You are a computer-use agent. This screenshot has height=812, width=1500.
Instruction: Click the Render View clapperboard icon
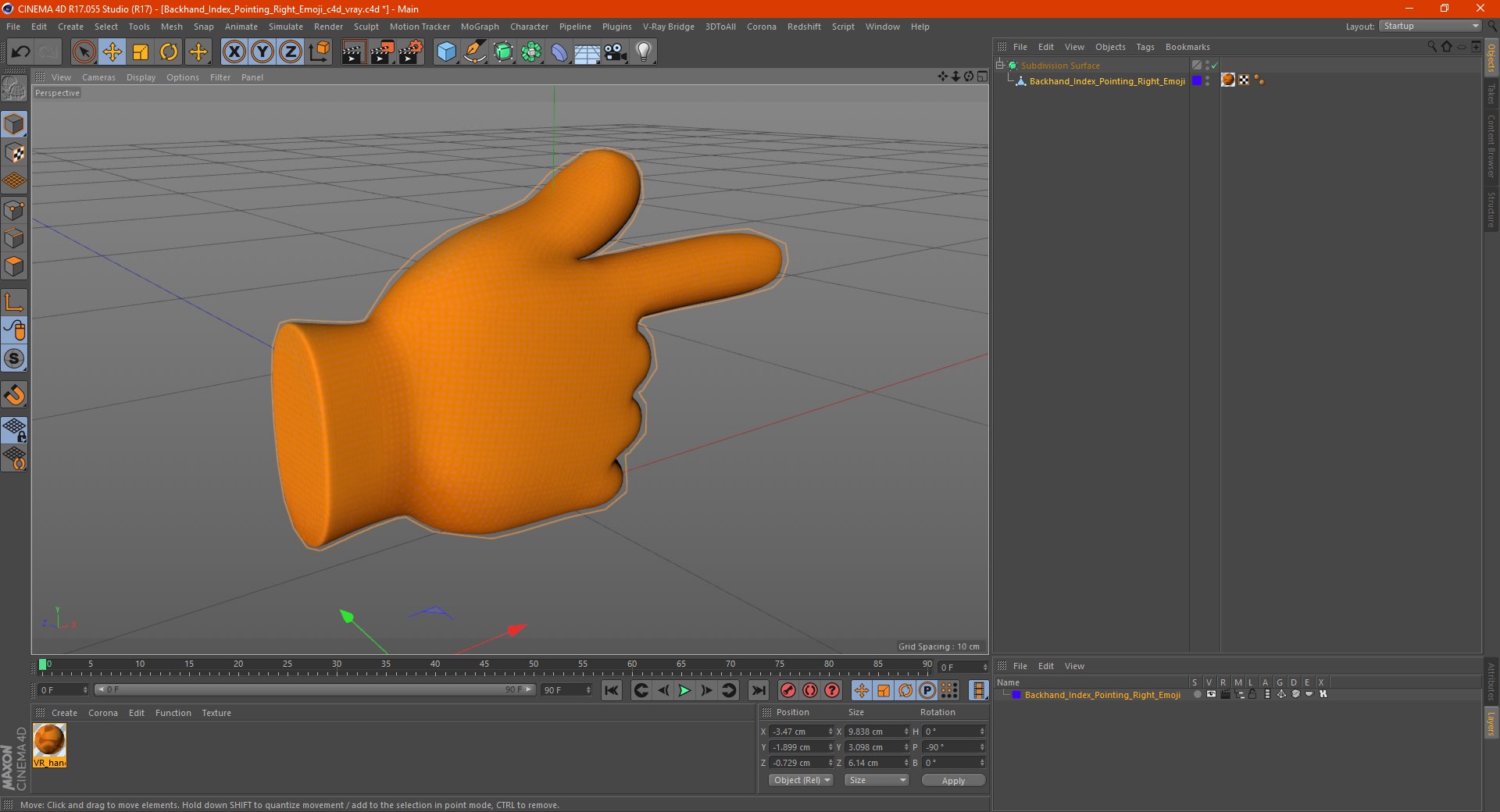(353, 52)
